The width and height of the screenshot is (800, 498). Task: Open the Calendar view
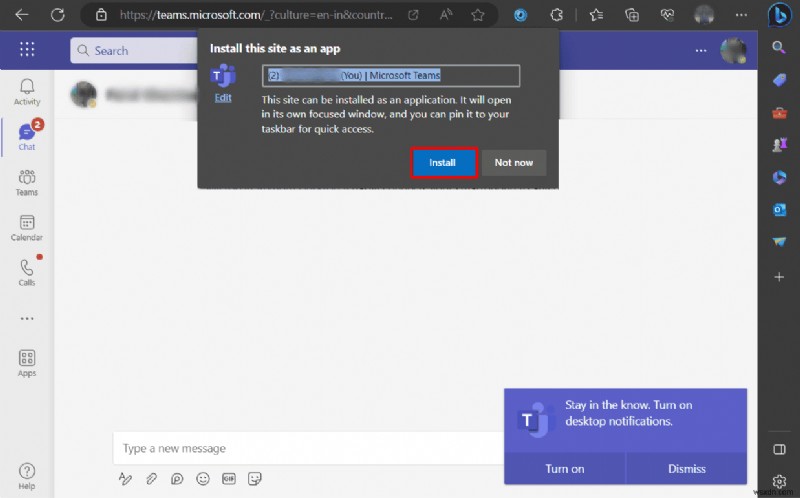27,228
